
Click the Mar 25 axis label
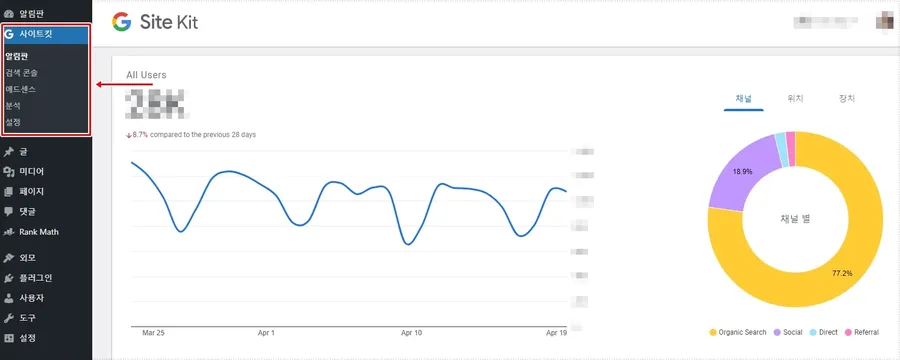(153, 333)
